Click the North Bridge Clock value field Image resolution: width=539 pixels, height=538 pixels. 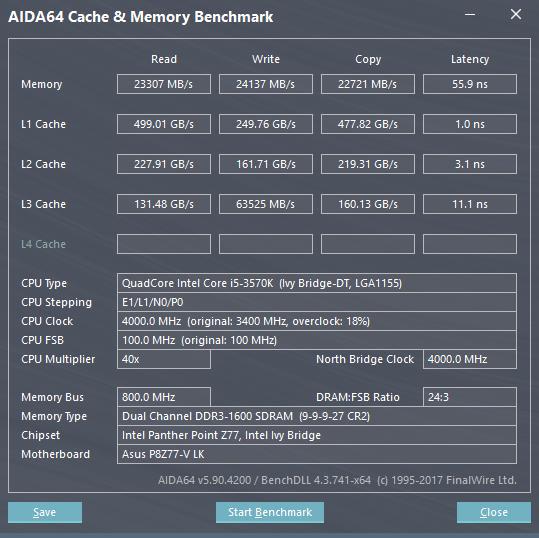point(470,359)
